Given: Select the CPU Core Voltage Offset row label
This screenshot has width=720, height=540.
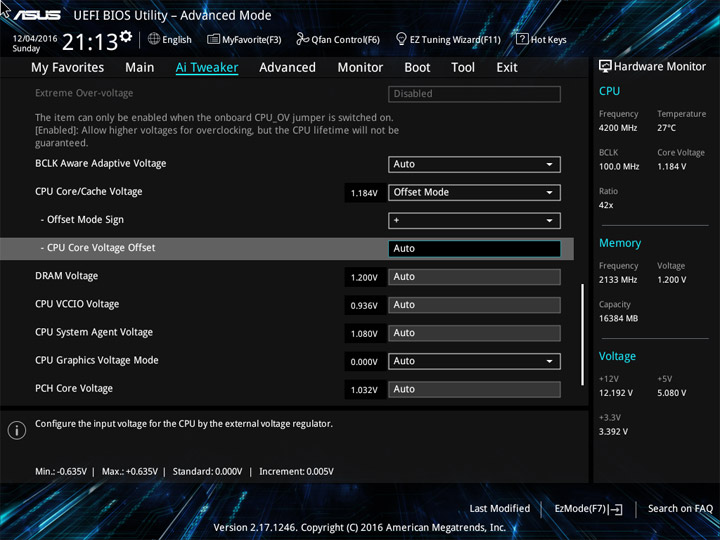Looking at the screenshot, I should tap(98, 248).
